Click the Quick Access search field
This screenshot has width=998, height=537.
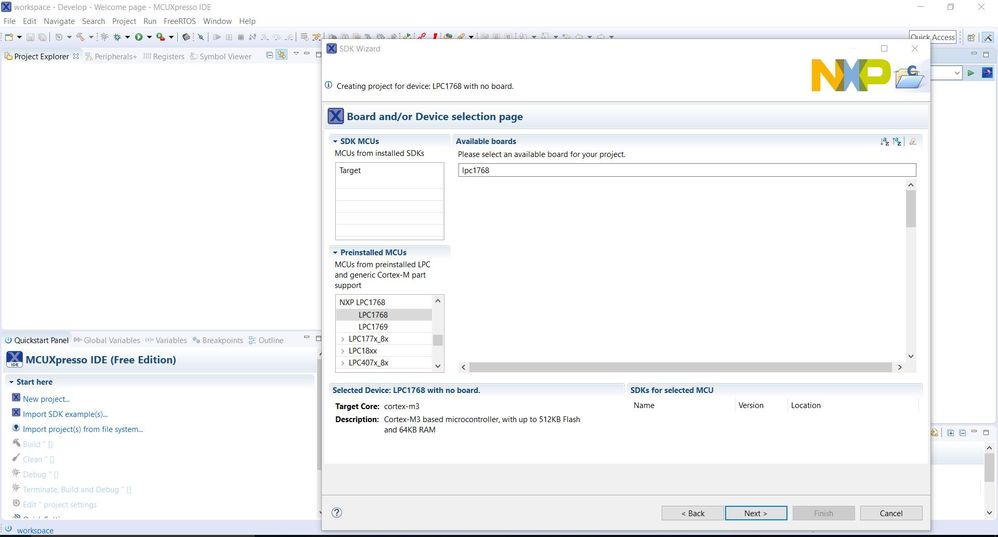click(932, 38)
